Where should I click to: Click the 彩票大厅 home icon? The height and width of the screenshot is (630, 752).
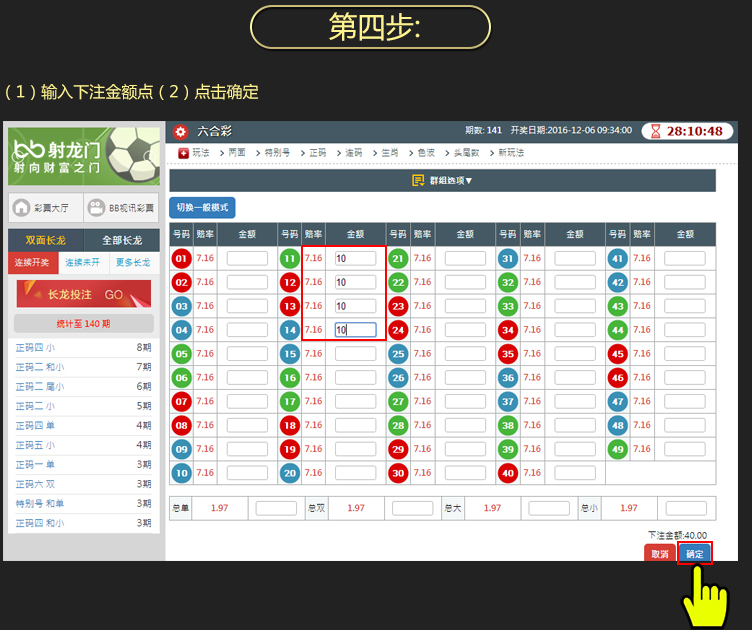point(21,208)
